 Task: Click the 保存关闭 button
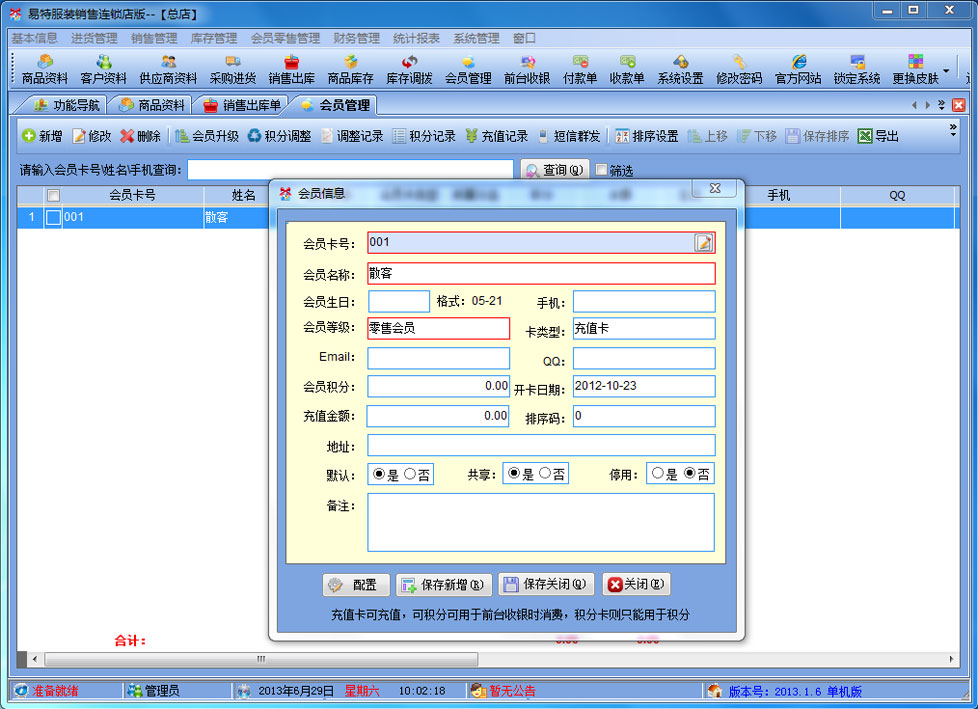[546, 585]
